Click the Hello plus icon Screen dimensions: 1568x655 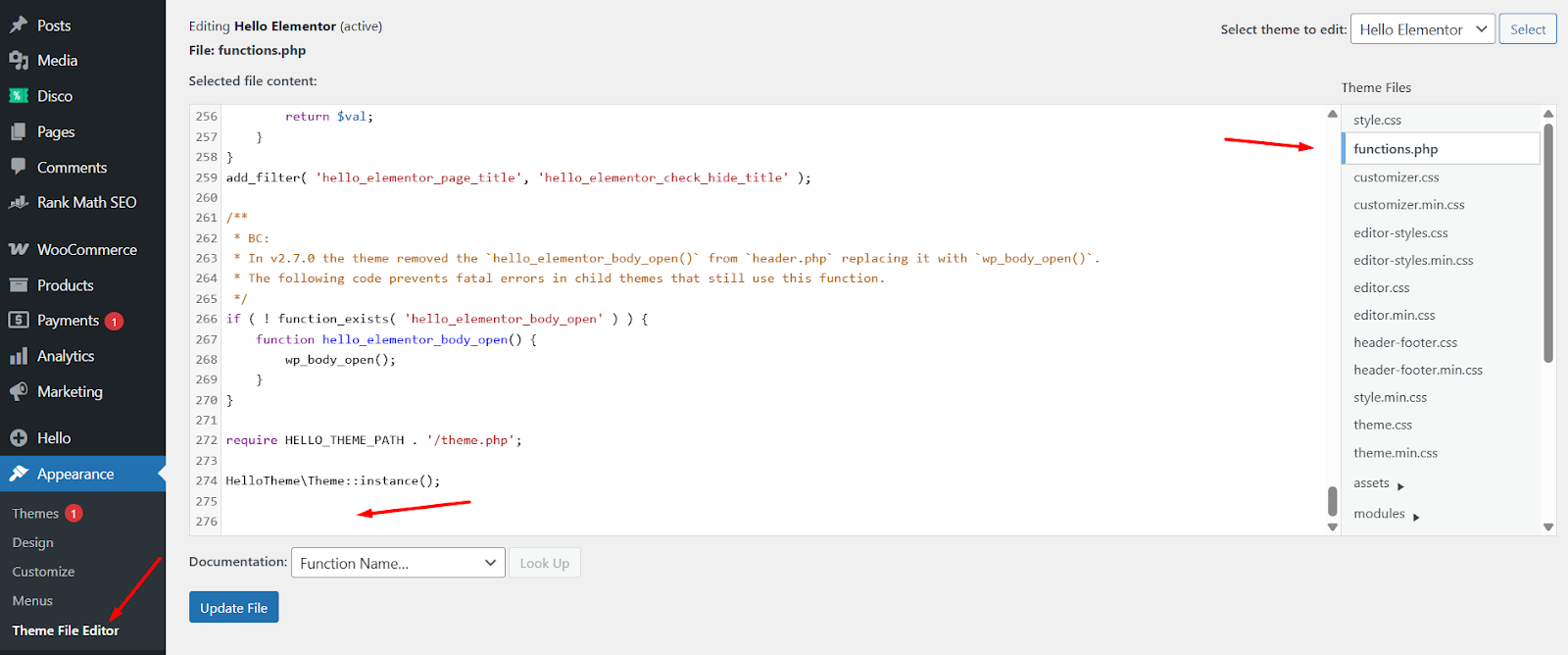coord(19,438)
